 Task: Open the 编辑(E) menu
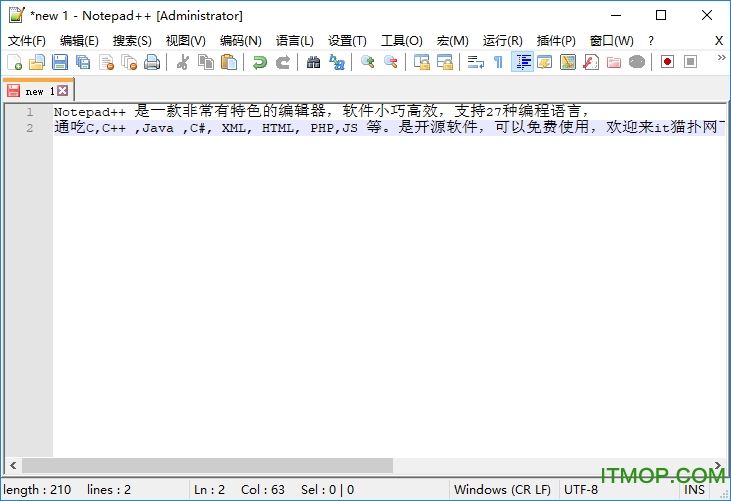pyautogui.click(x=79, y=41)
